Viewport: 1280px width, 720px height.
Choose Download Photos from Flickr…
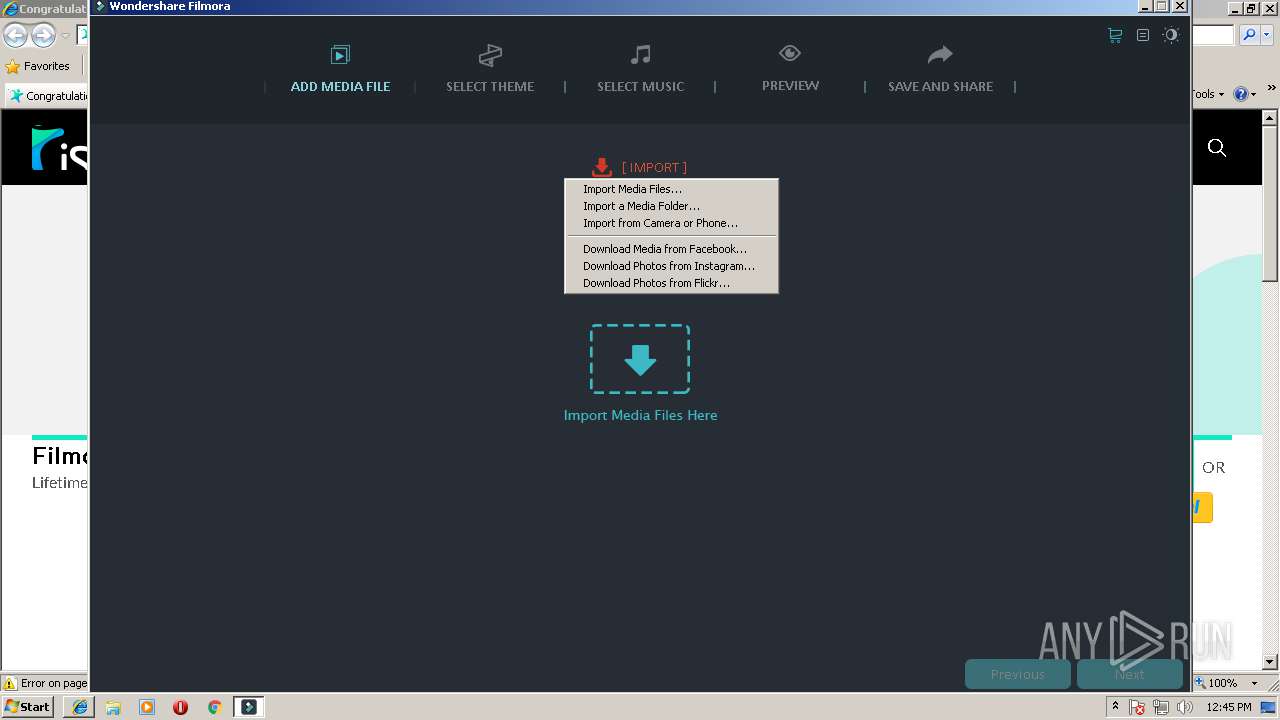[x=671, y=283]
